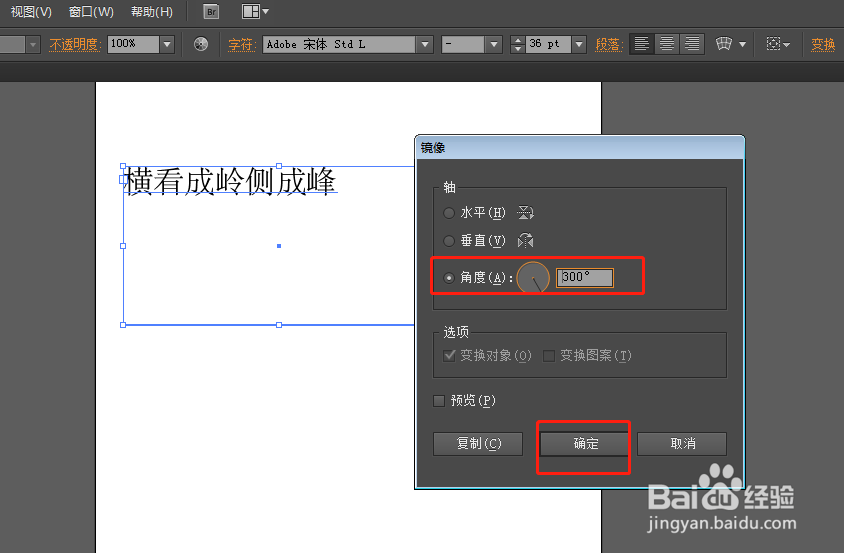Viewport: 844px width, 553px height.
Task: Open the 视图(V) menu
Action: pyautogui.click(x=31, y=12)
